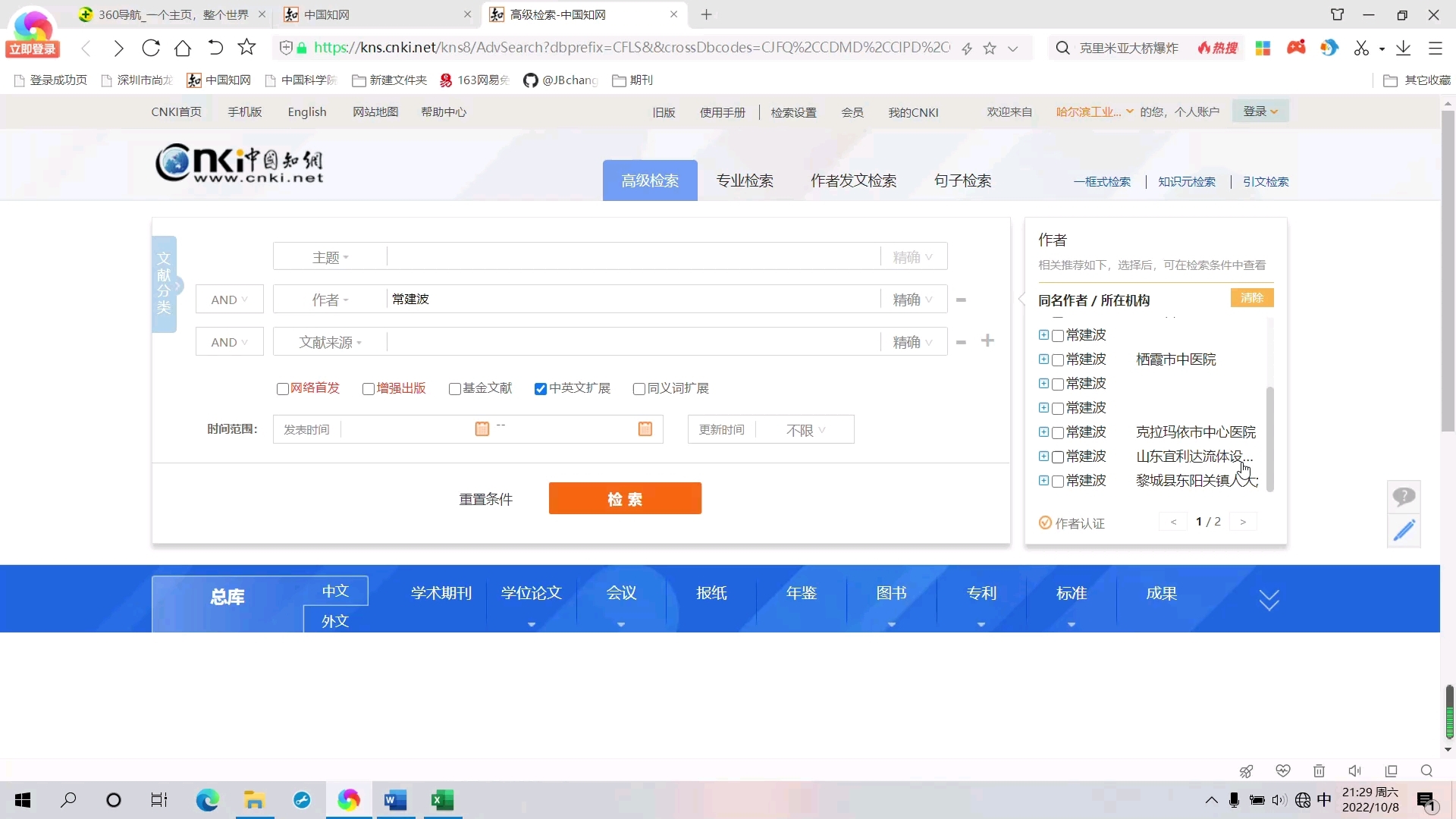Open Microsoft Edge from taskbar
This screenshot has width=1456, height=819.
[x=207, y=800]
